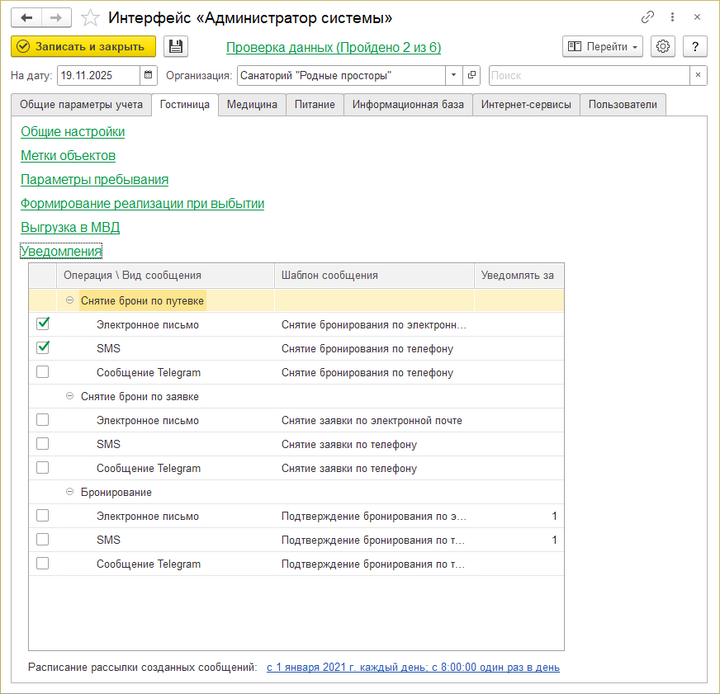Click the back navigation arrow
This screenshot has height=694, width=720.
[26, 18]
